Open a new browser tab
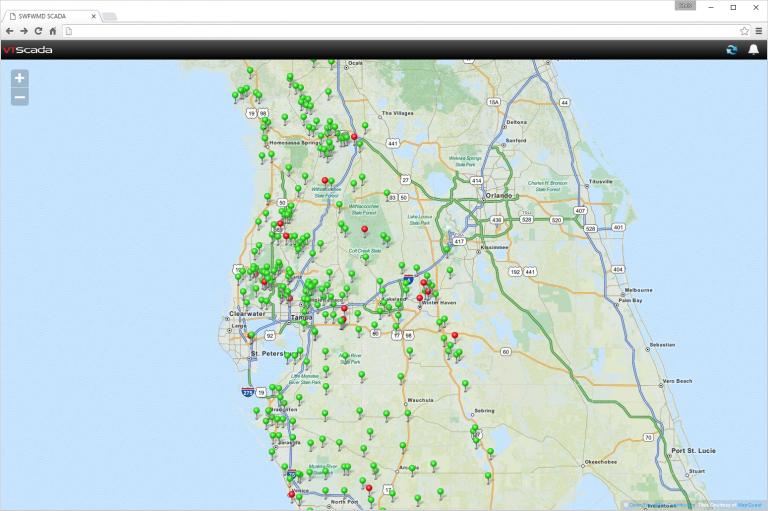The width and height of the screenshot is (768, 511). [x=110, y=17]
